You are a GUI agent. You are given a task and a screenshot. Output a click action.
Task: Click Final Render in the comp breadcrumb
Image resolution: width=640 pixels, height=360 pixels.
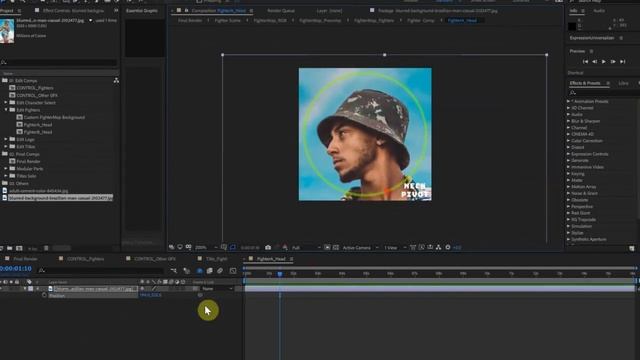pyautogui.click(x=190, y=20)
